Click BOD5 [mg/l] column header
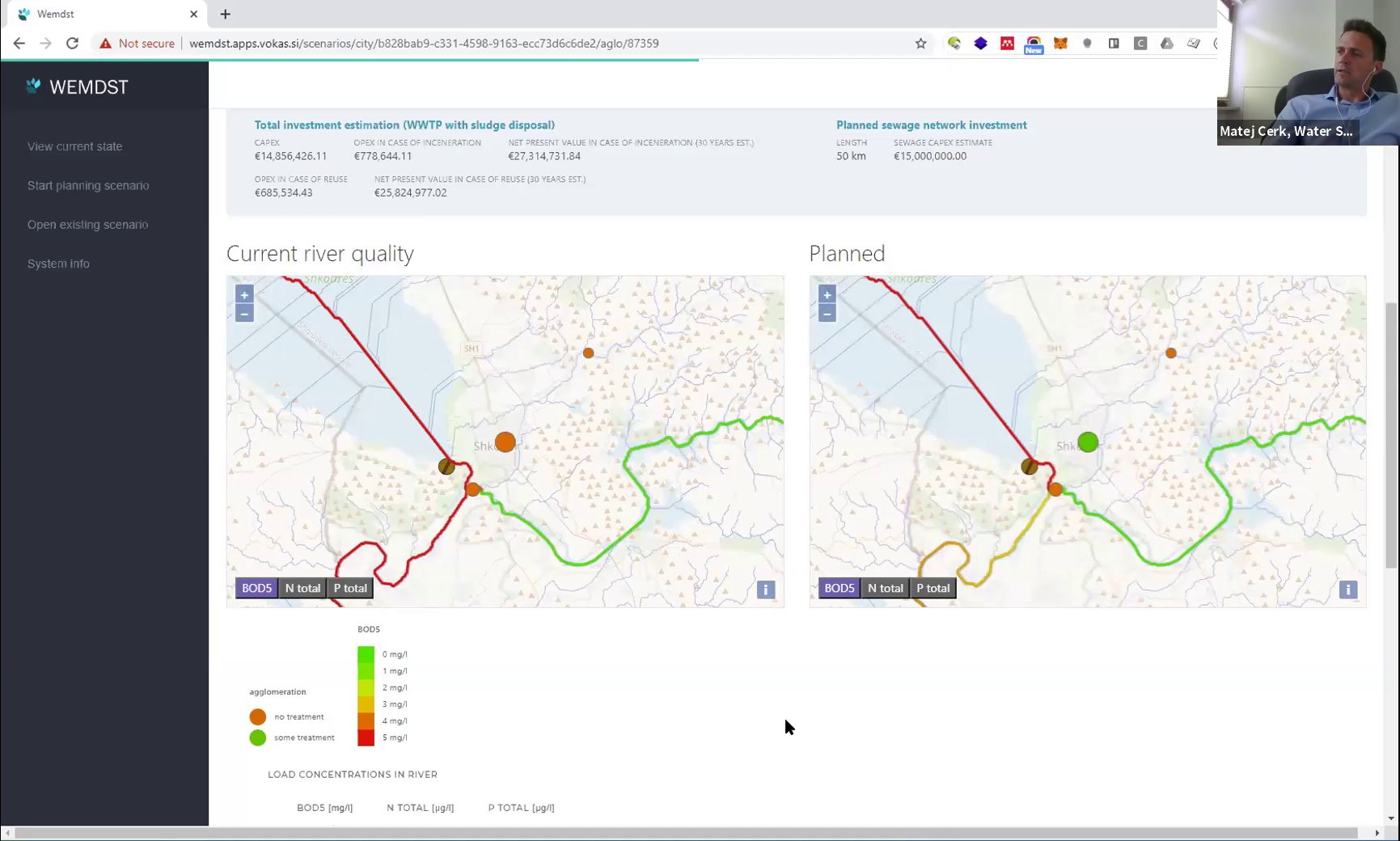This screenshot has height=841, width=1400. pyautogui.click(x=324, y=808)
